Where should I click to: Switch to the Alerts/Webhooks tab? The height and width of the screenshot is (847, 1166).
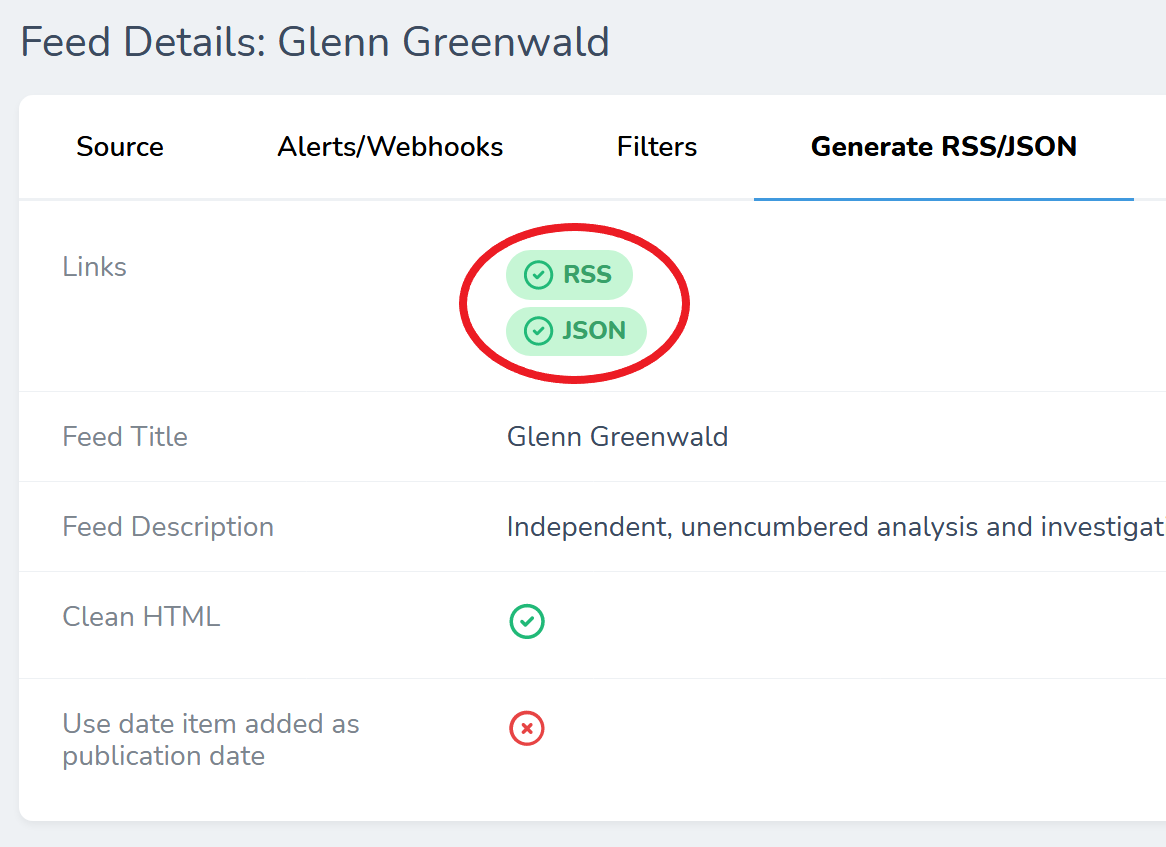390,146
